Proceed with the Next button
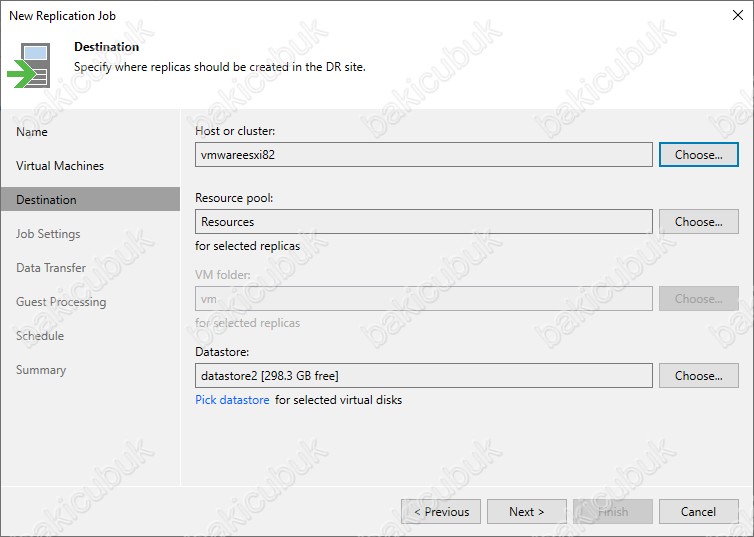 527,512
